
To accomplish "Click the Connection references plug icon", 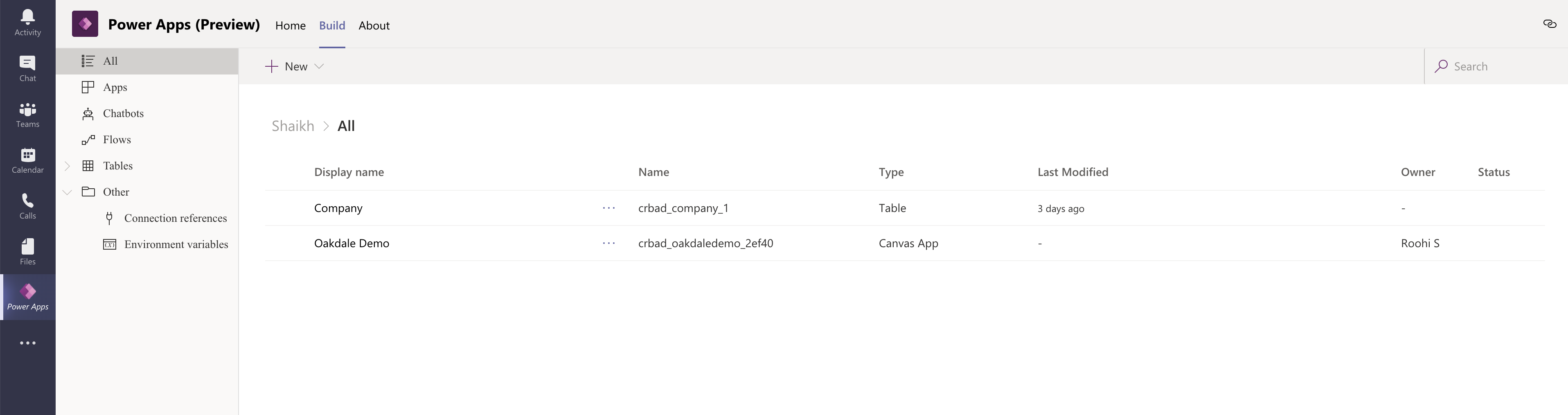I will coord(109,218).
